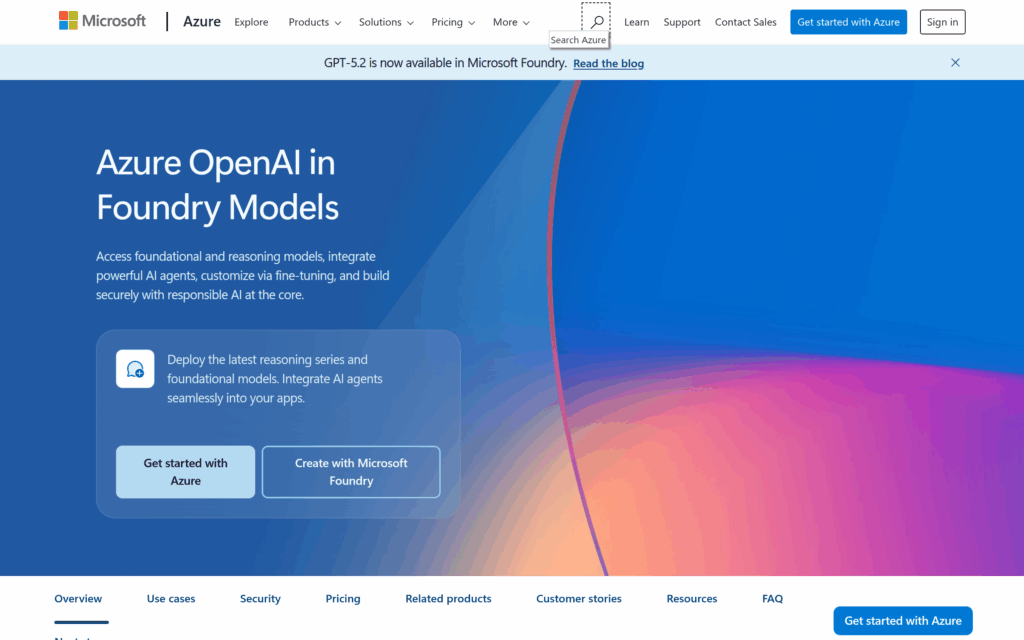Click the chat bubble deploy icon

(135, 369)
